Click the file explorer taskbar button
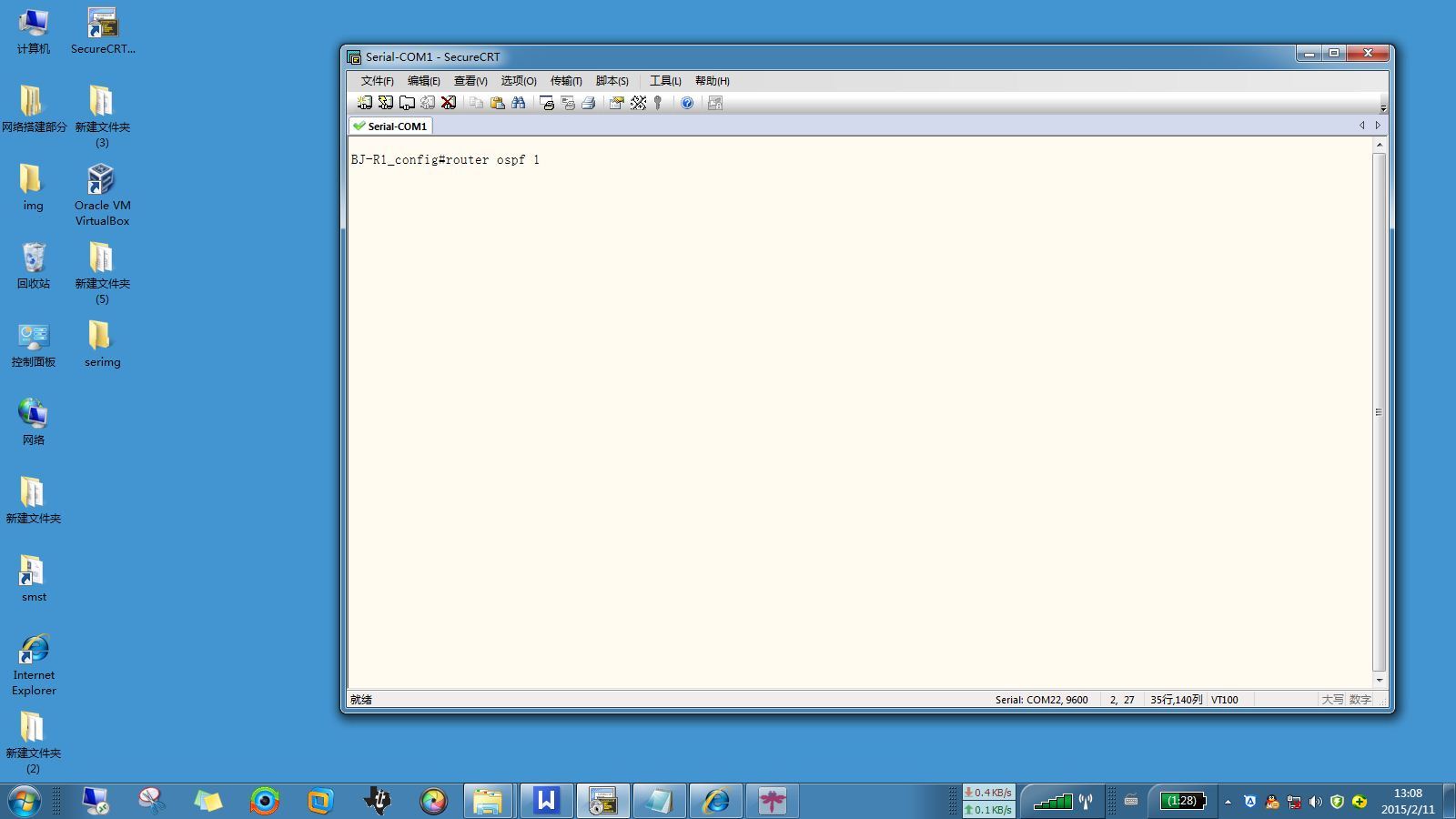 488,801
